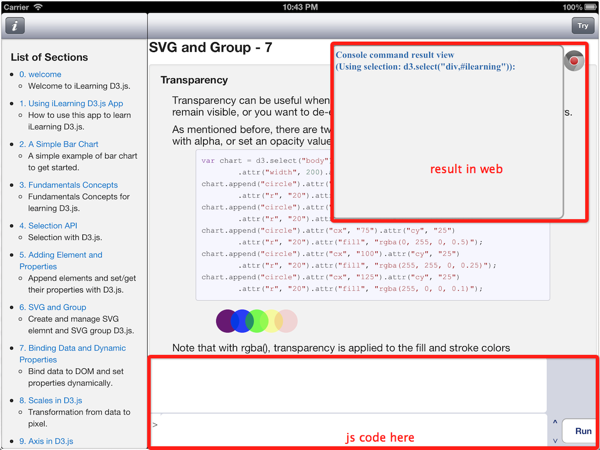Click the Wi-Fi icon in status bar

point(38,7)
